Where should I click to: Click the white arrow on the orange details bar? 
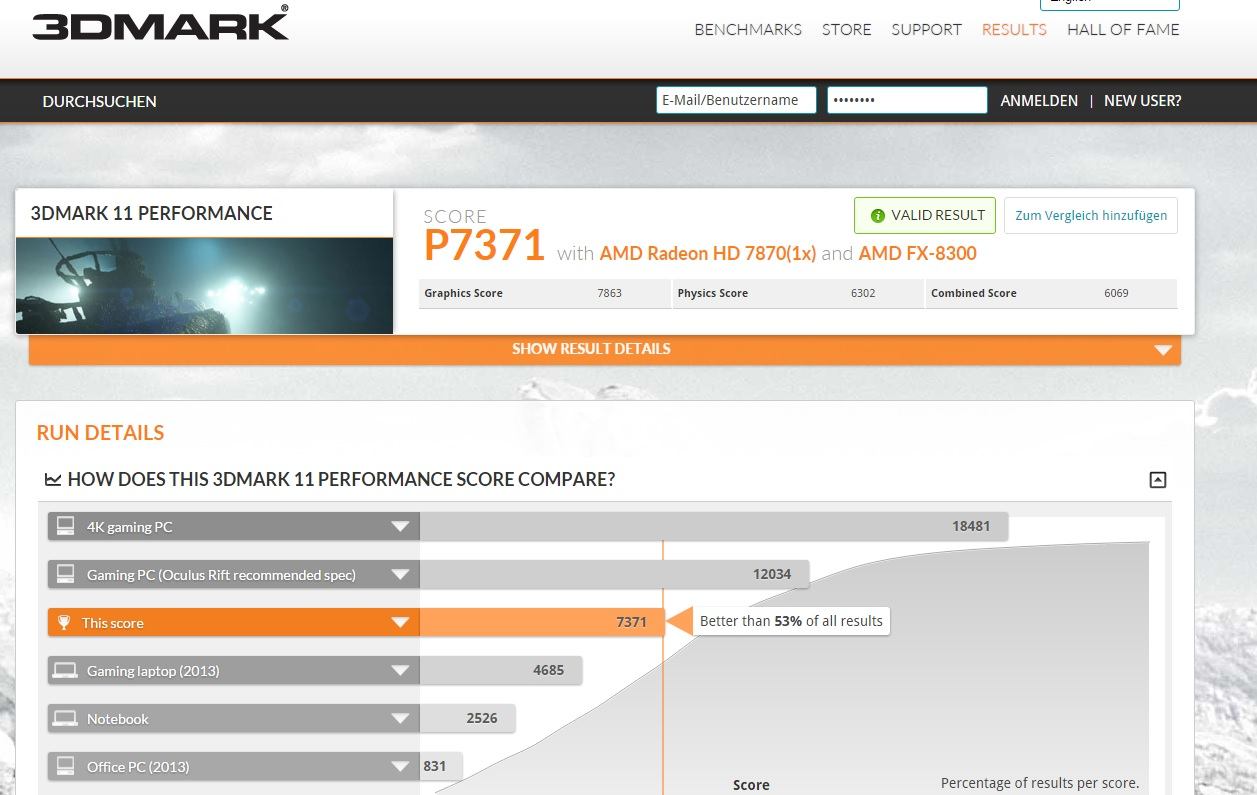coord(1162,350)
